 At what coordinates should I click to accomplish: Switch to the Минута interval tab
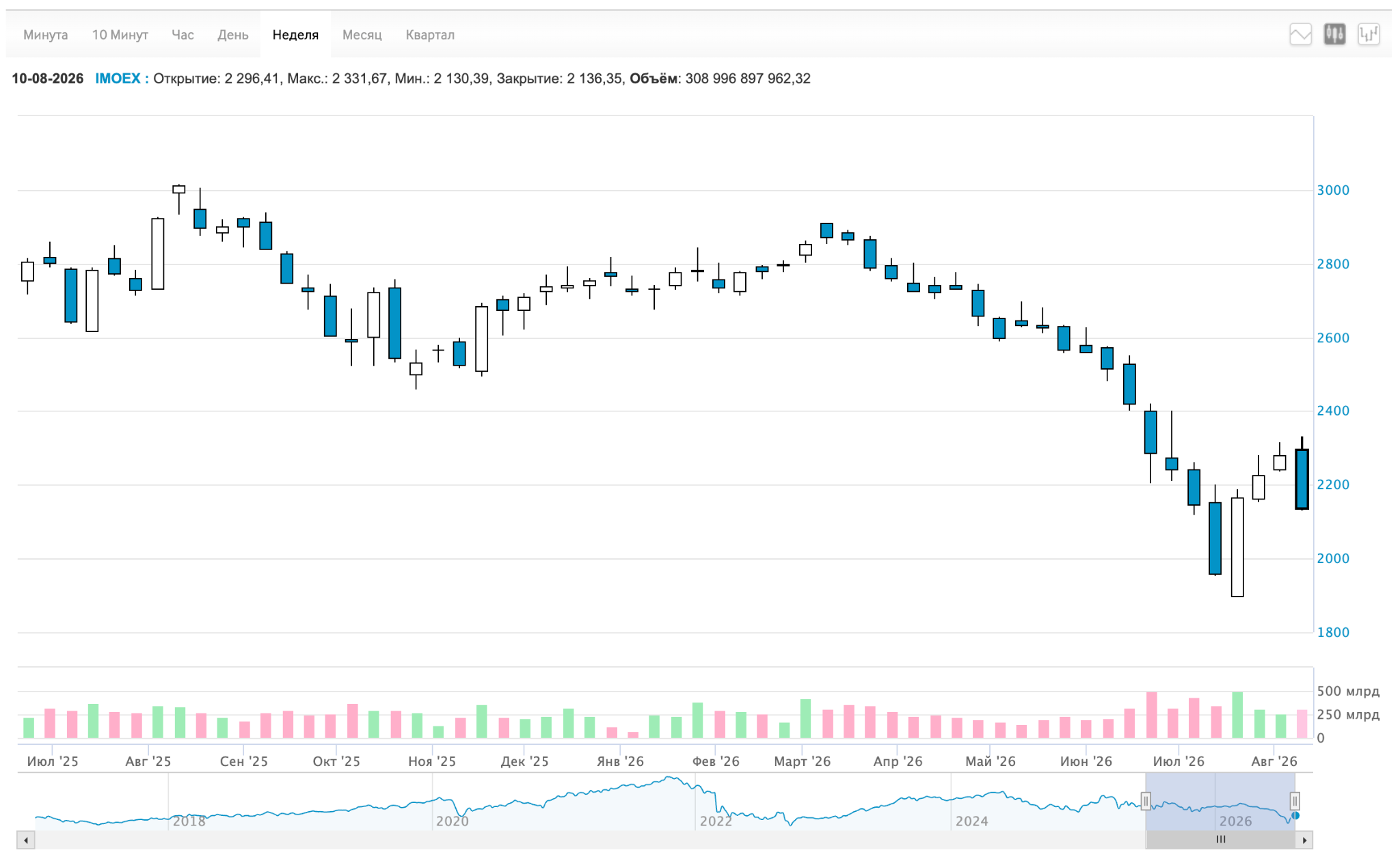pos(45,35)
